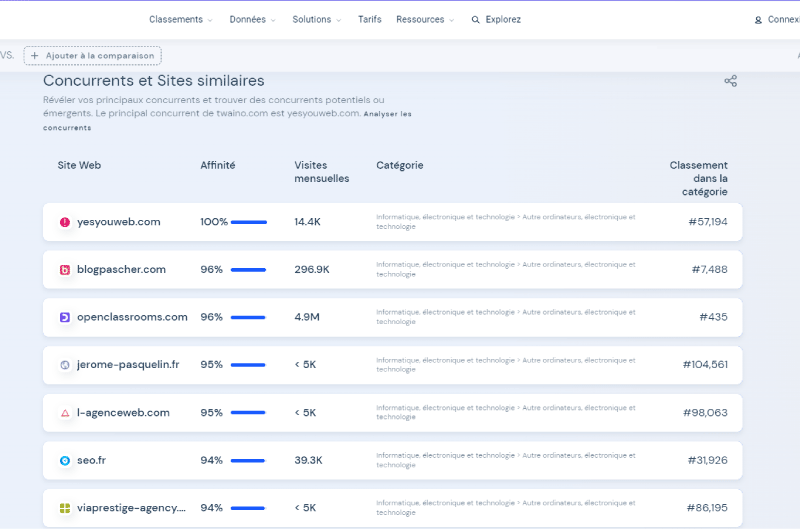Viewport: 800px width, 530px height.
Task: Click the yesyouweb.com red favicon
Action: (65, 222)
